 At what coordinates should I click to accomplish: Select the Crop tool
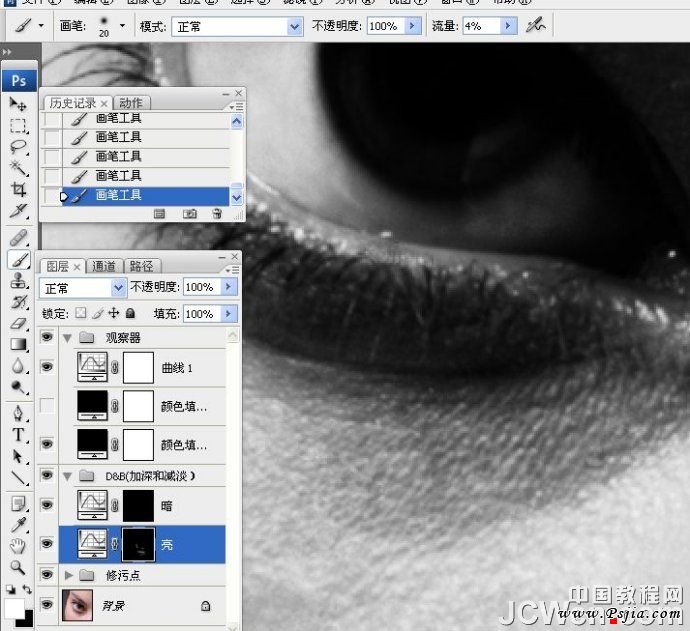18,189
